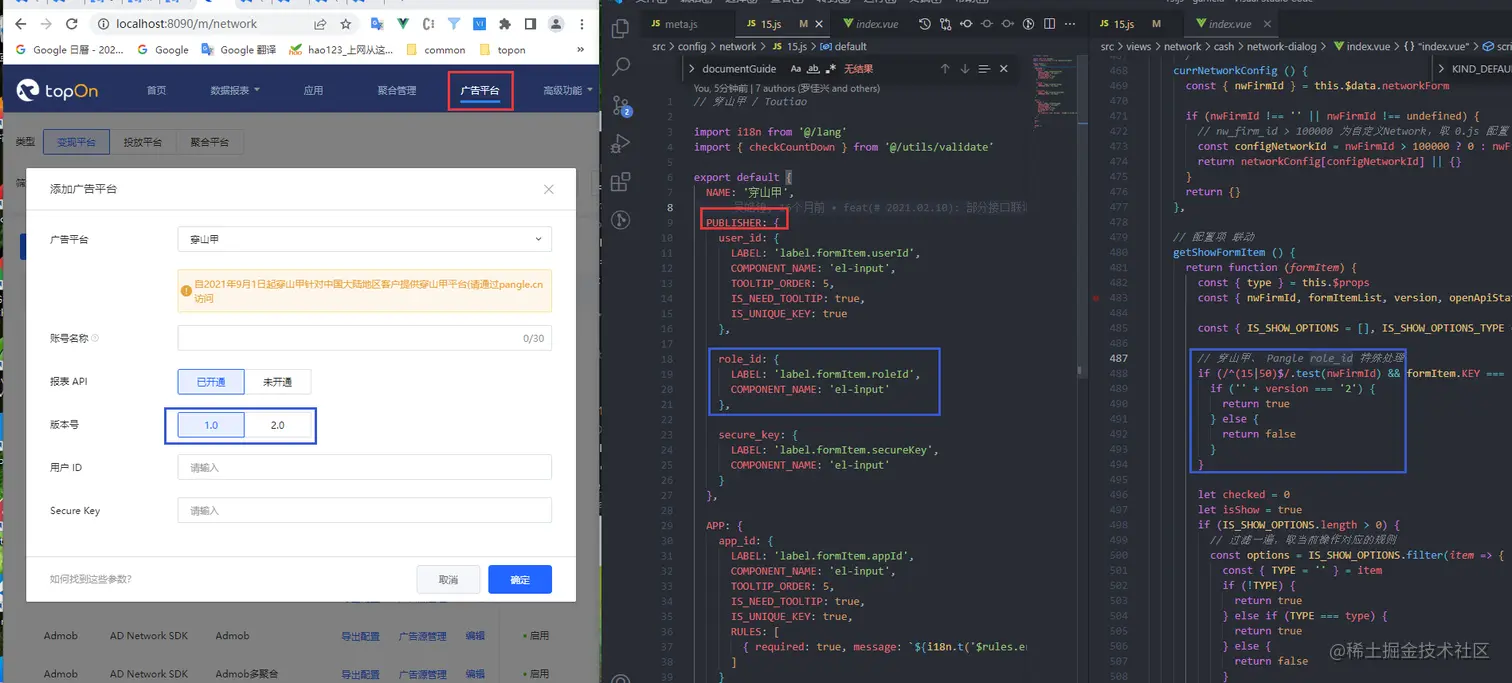Click the file history icon in editor toolbar

pyautogui.click(x=925, y=23)
